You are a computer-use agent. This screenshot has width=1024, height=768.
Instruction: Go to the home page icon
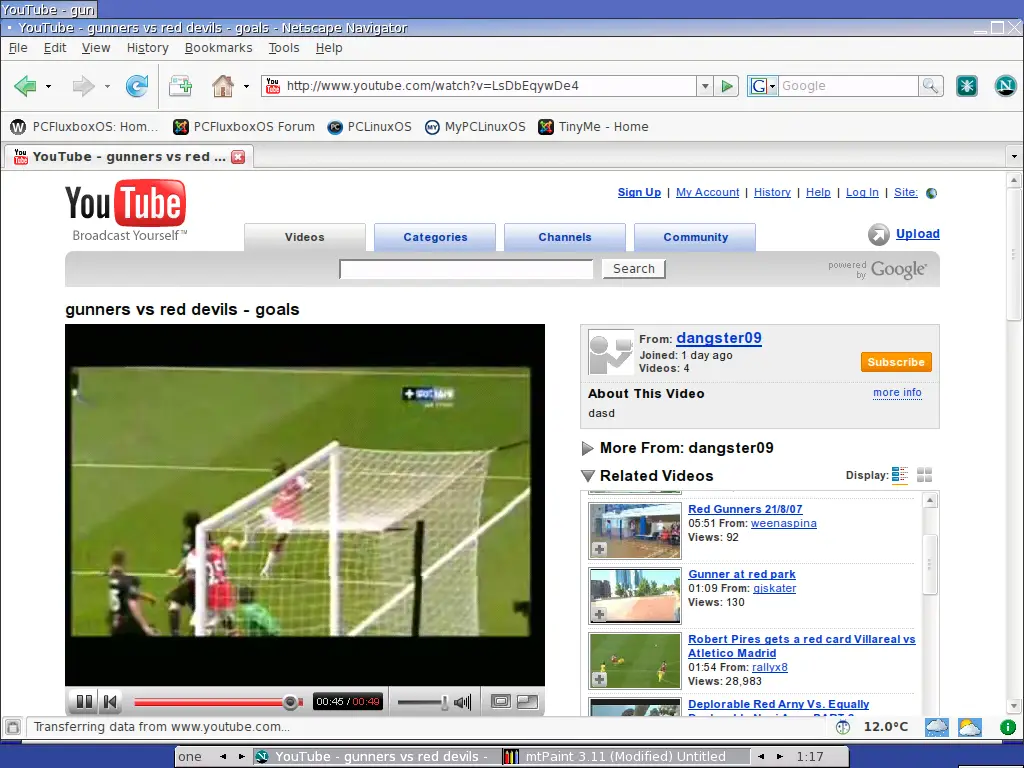[223, 86]
